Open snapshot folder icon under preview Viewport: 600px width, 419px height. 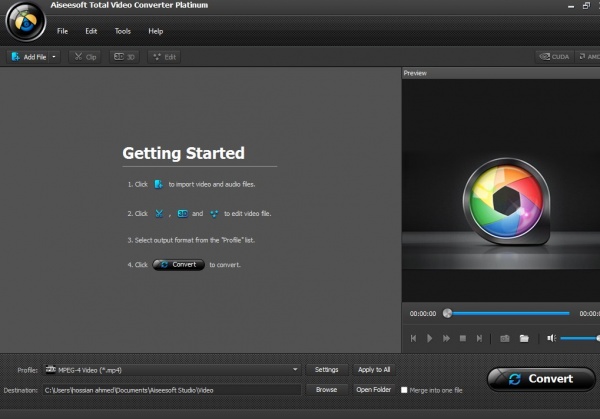[x=524, y=338]
